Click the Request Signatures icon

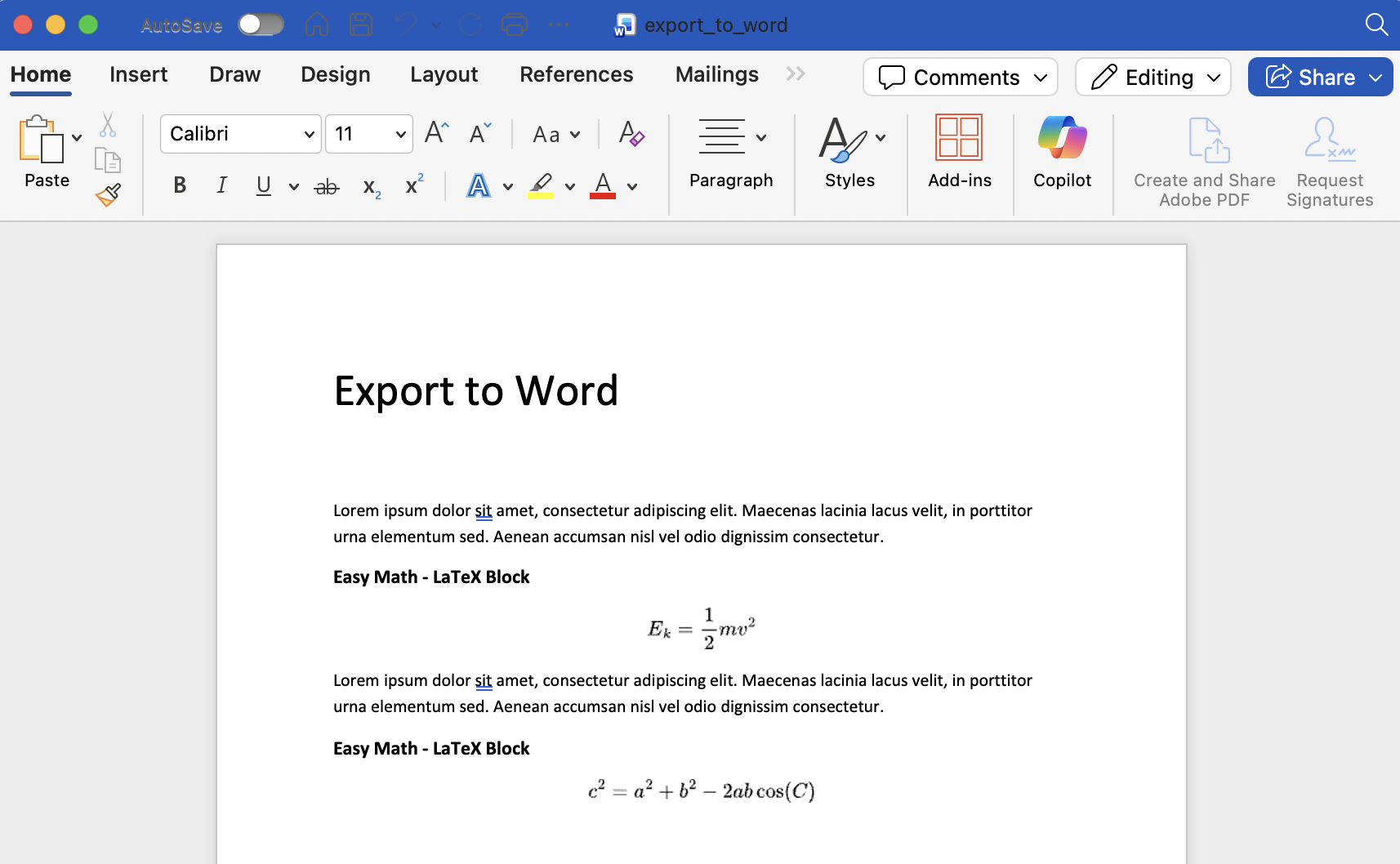pyautogui.click(x=1327, y=139)
